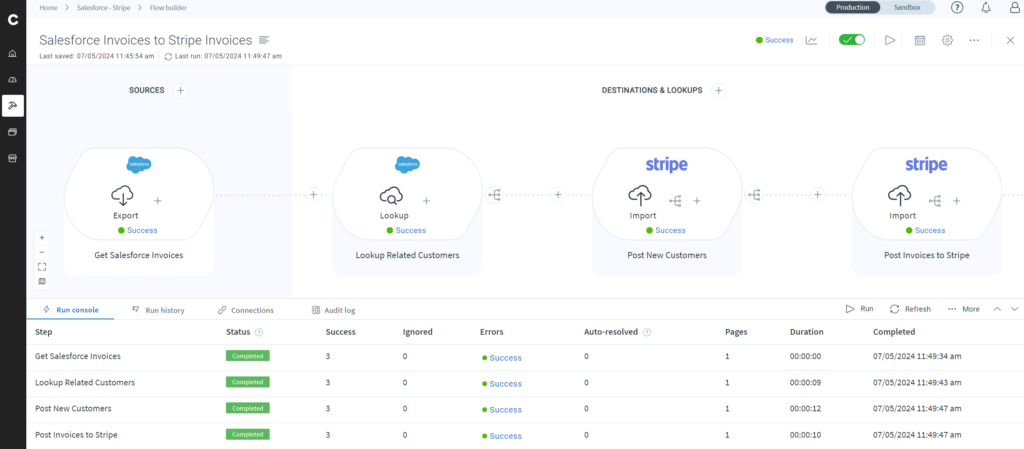Open the Celigo logo home icon
This screenshot has height=449, width=1024.
(12, 20)
